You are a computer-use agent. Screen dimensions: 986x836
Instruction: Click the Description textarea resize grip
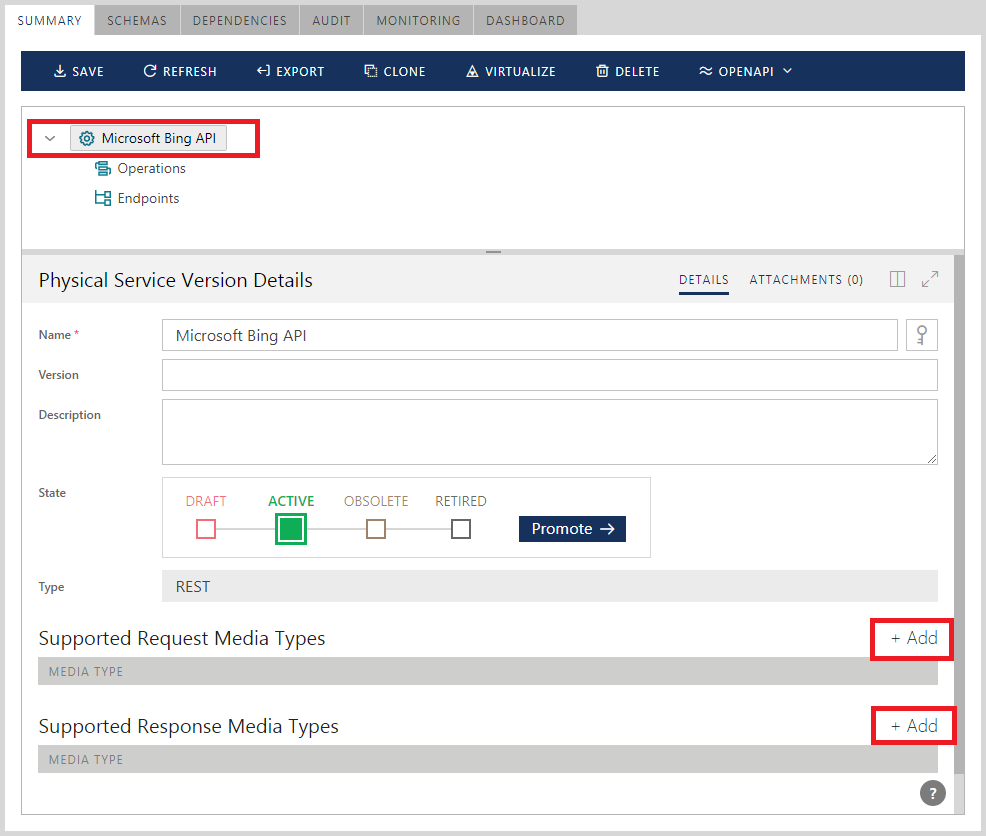coord(932,459)
